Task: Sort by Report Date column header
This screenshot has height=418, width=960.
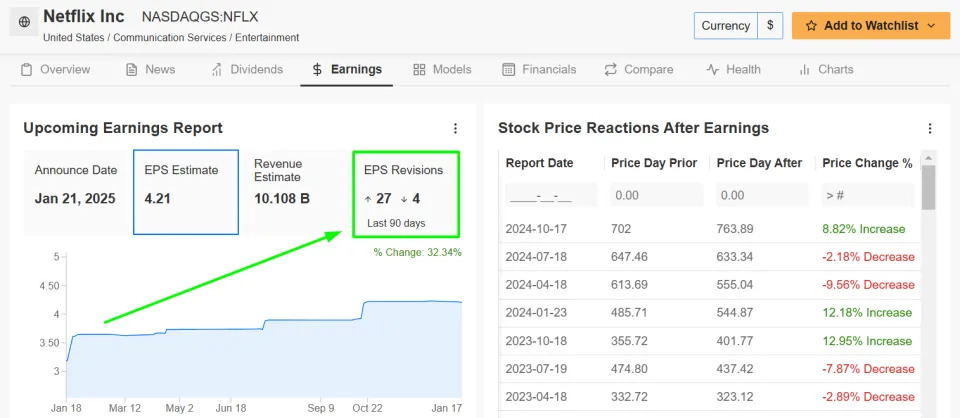Action: click(x=539, y=163)
